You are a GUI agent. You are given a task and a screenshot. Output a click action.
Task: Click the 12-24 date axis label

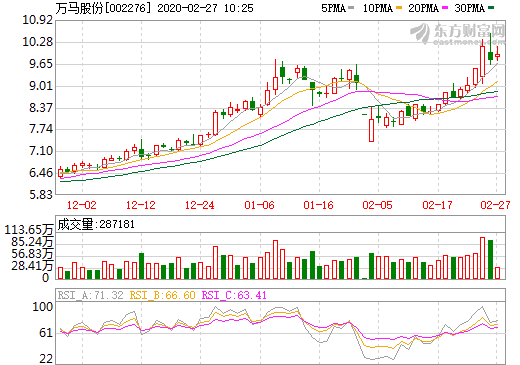click(x=200, y=205)
